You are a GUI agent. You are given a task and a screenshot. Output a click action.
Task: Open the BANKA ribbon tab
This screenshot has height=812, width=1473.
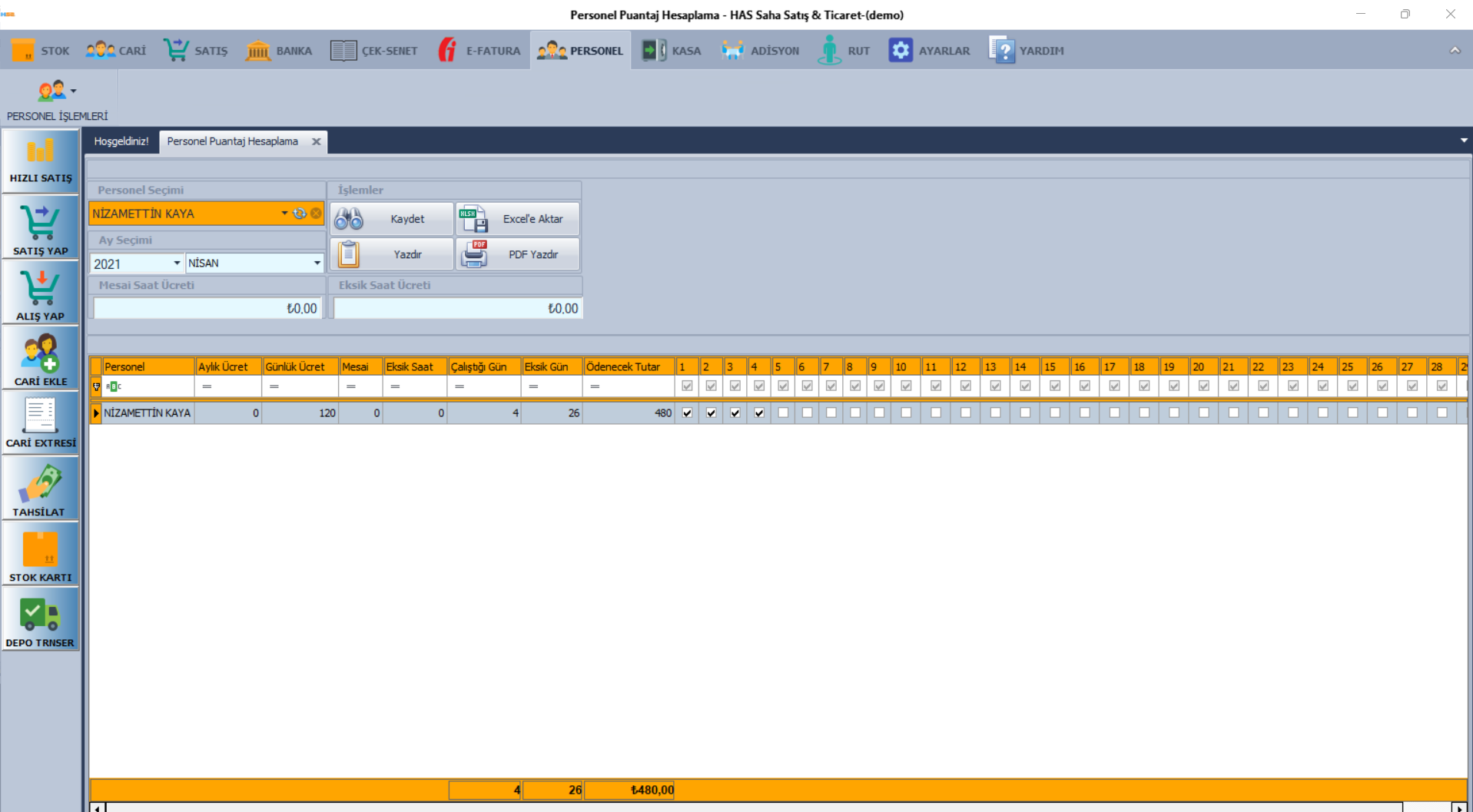[x=279, y=51]
